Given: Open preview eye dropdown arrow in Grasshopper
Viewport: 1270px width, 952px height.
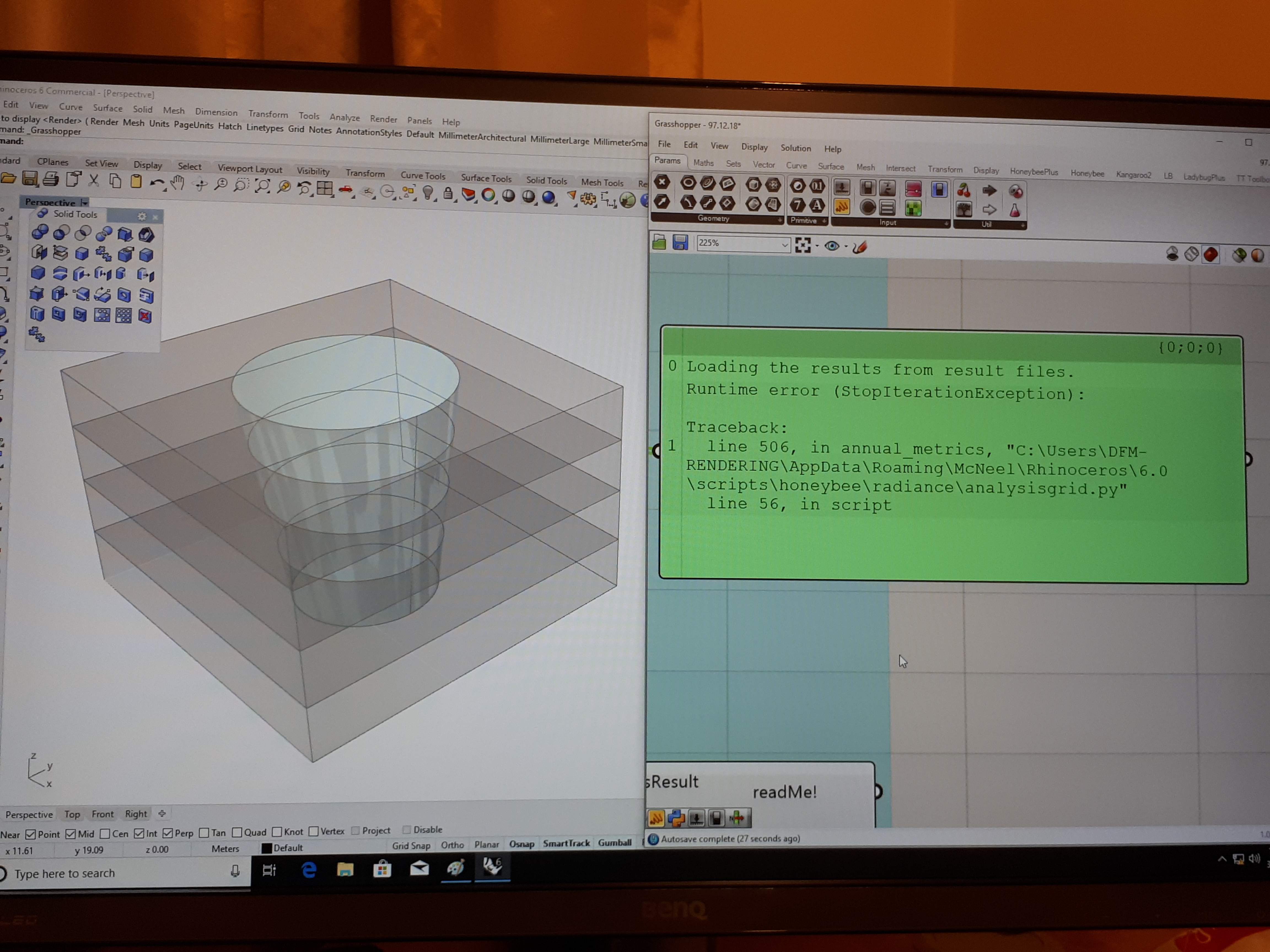Looking at the screenshot, I should 846,247.
